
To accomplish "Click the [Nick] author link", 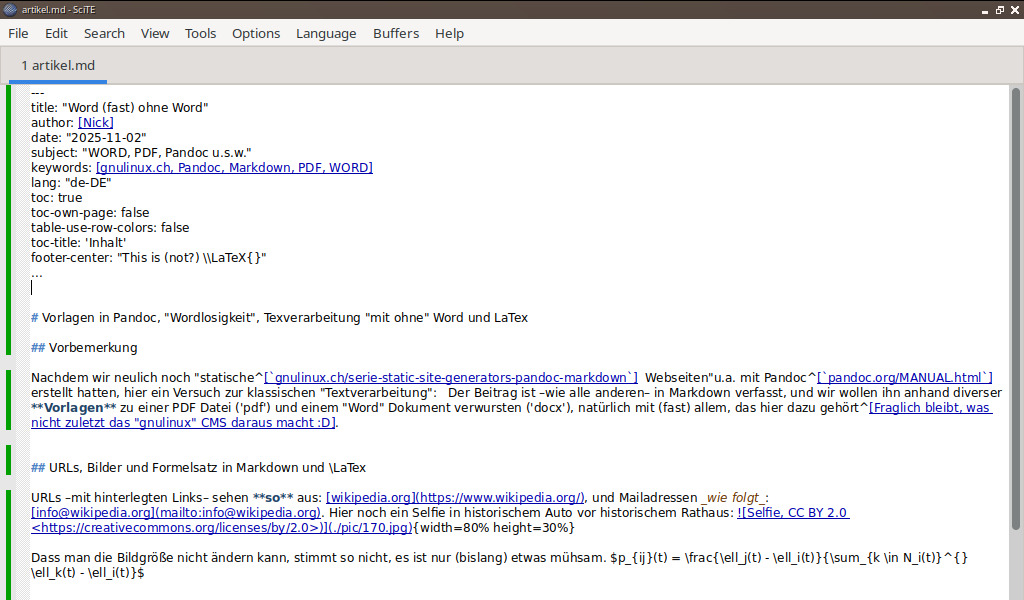I will point(96,123).
